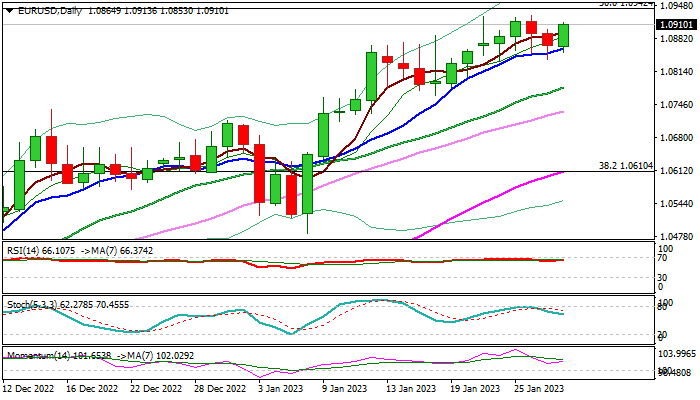Click the 22 Dec 2022 date label
700x400 pixels.
click(x=156, y=388)
